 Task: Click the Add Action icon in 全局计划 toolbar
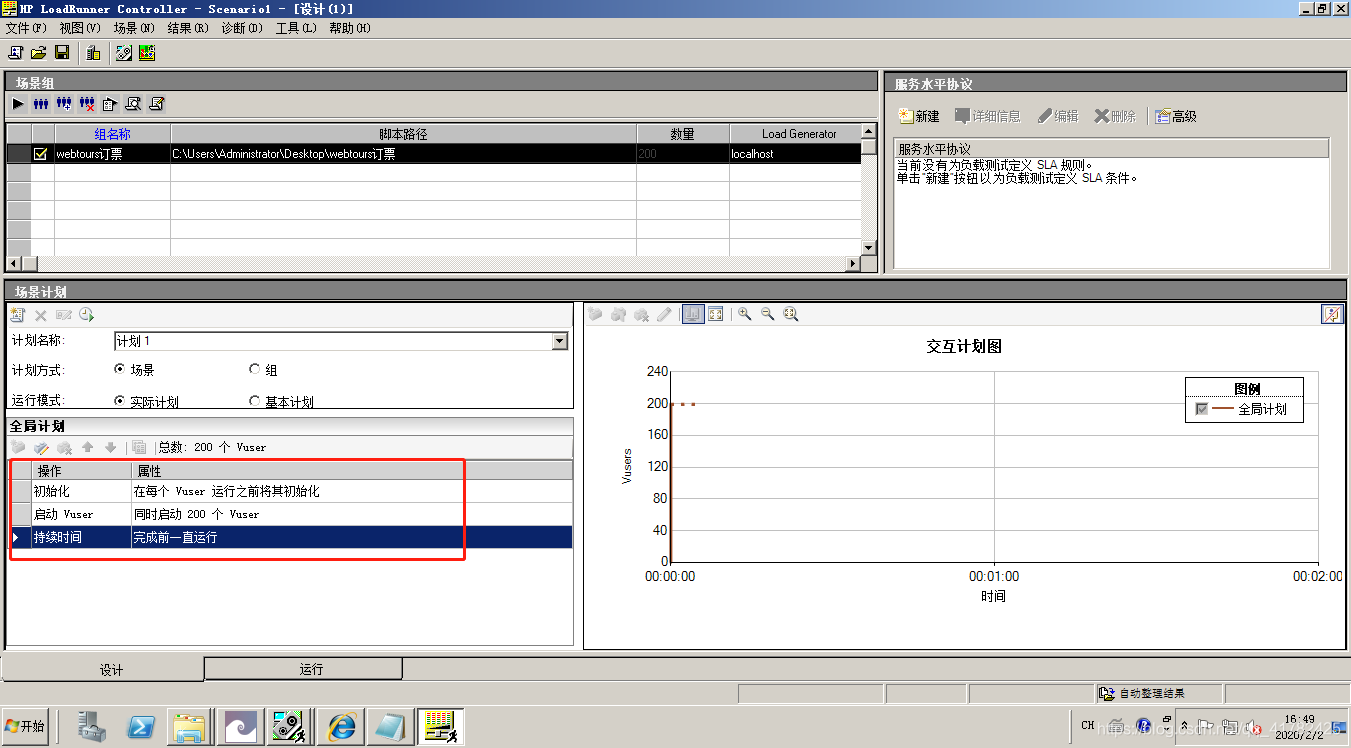click(18, 447)
